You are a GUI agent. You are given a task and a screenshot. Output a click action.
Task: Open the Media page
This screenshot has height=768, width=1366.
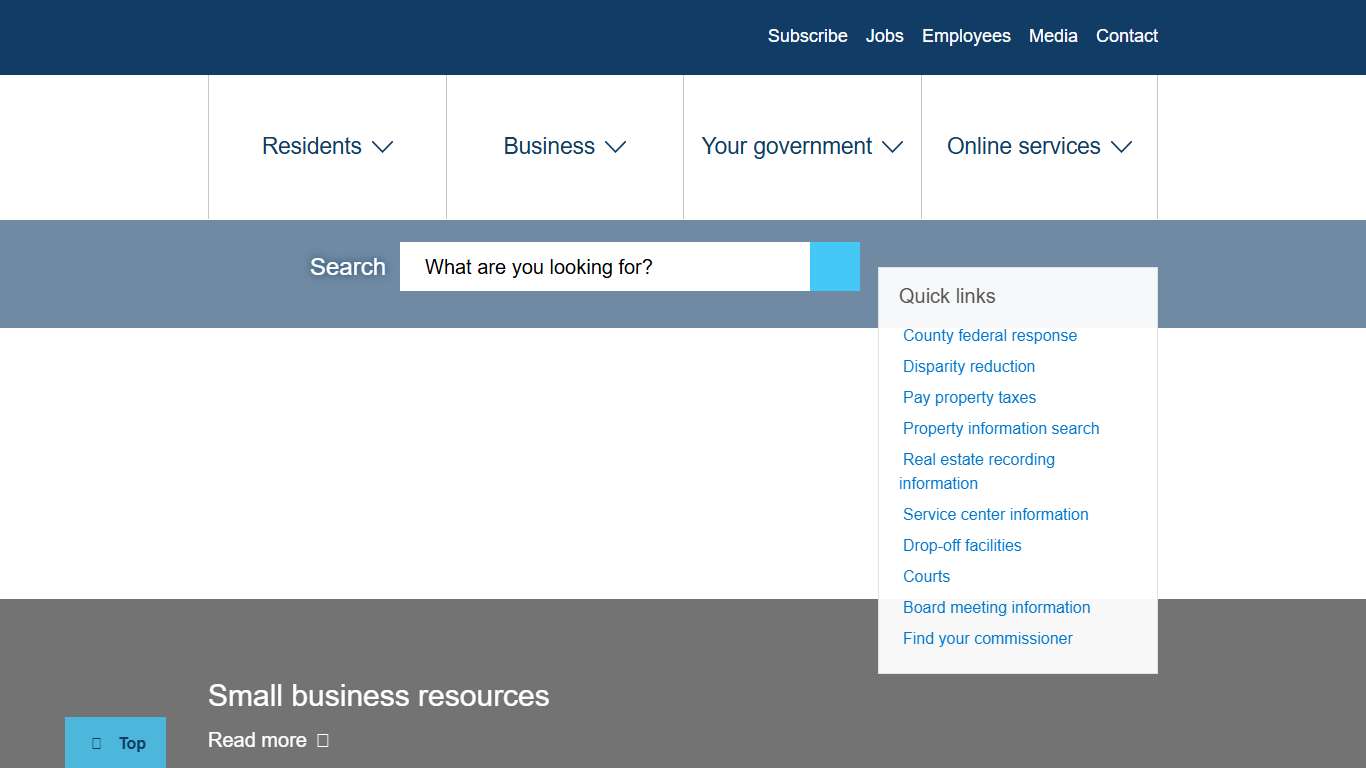point(1053,36)
